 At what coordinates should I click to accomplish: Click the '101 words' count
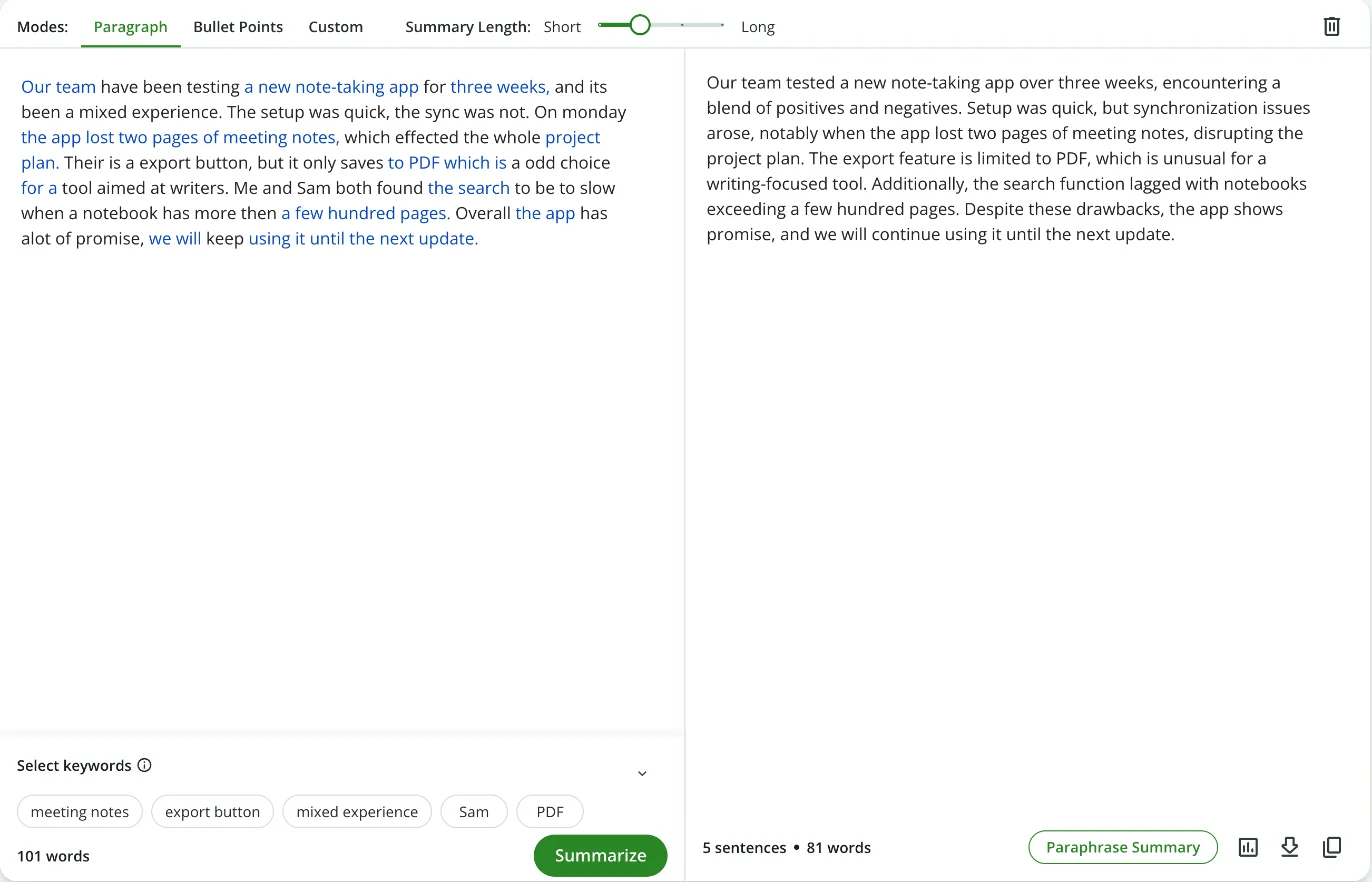(x=53, y=856)
